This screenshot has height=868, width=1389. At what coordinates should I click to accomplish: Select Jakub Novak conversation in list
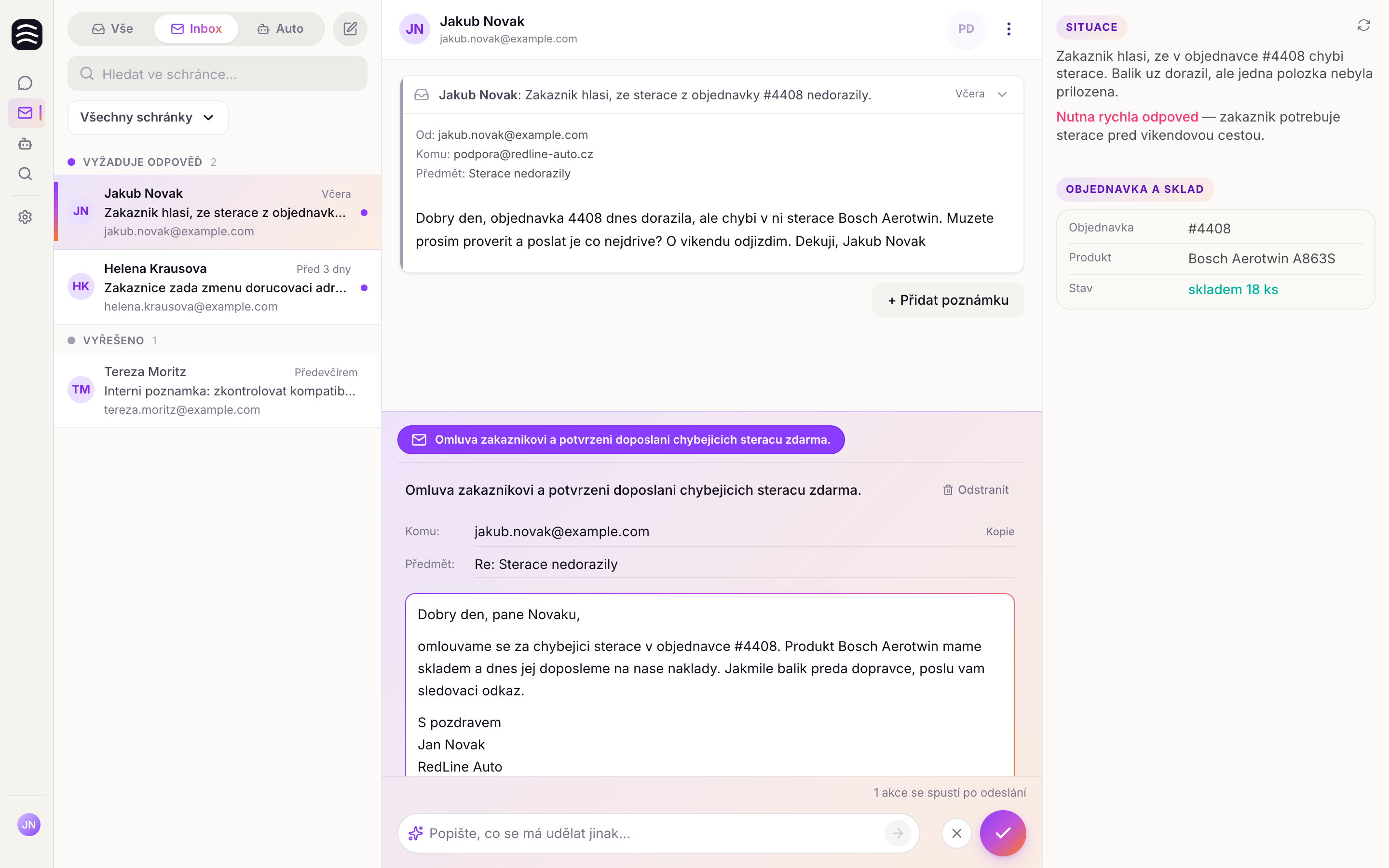217,212
